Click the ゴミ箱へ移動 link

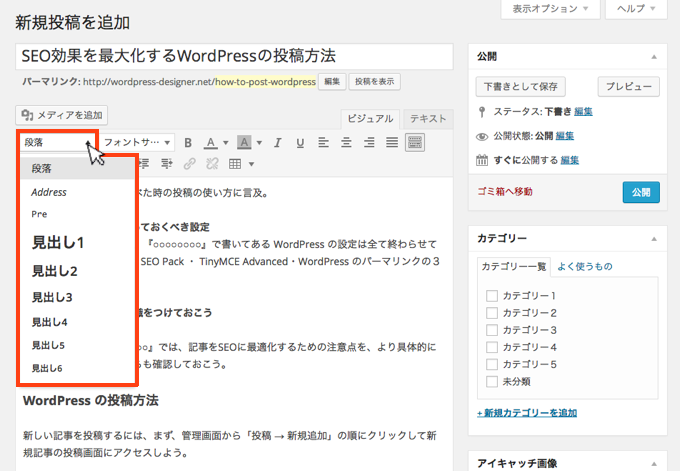[x=505, y=192]
